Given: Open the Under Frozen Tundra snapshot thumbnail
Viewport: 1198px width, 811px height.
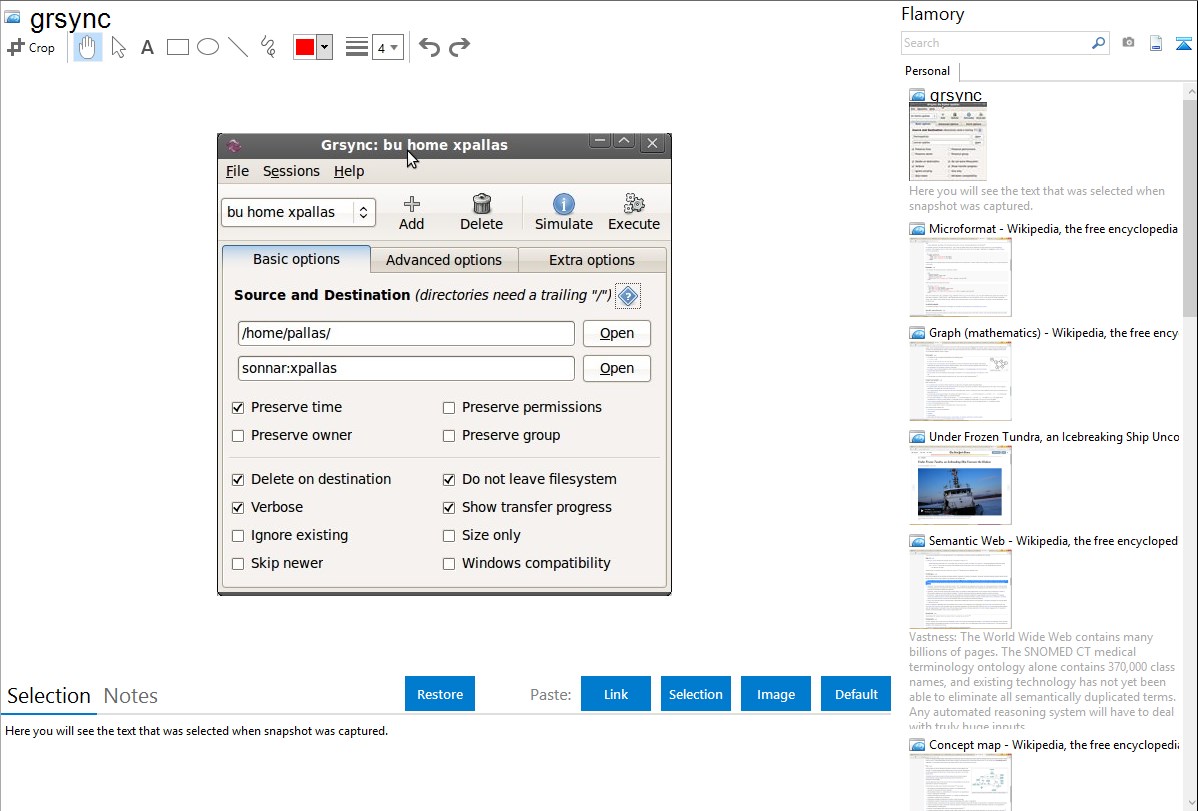Looking at the screenshot, I should coord(960,485).
